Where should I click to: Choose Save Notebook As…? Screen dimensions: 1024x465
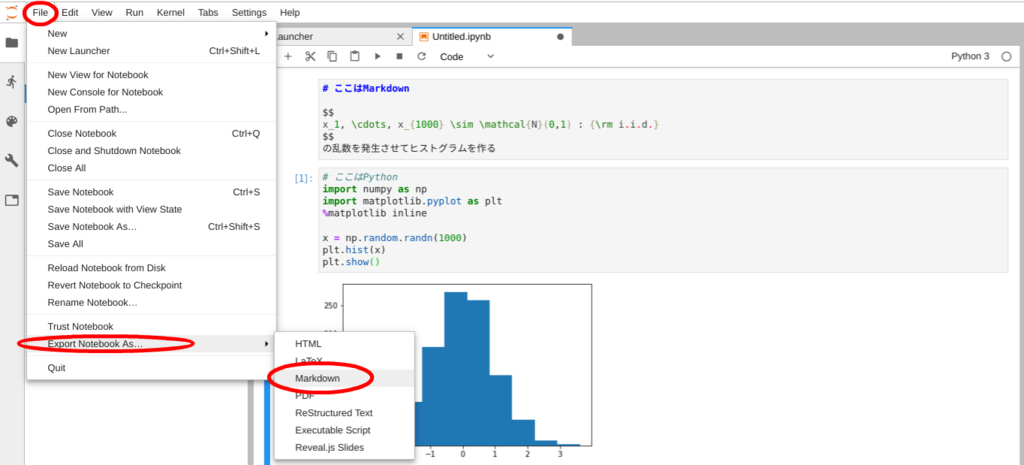152,227
